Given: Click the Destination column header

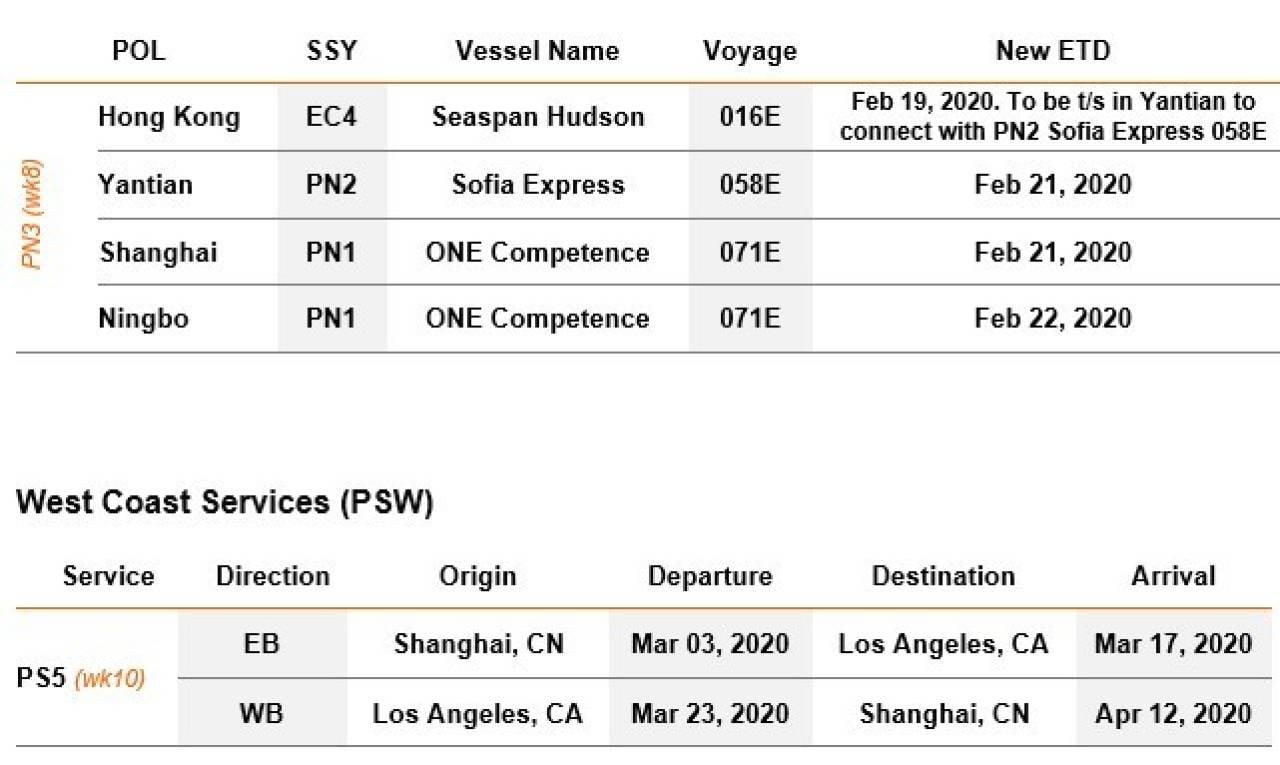Looking at the screenshot, I should 943,576.
